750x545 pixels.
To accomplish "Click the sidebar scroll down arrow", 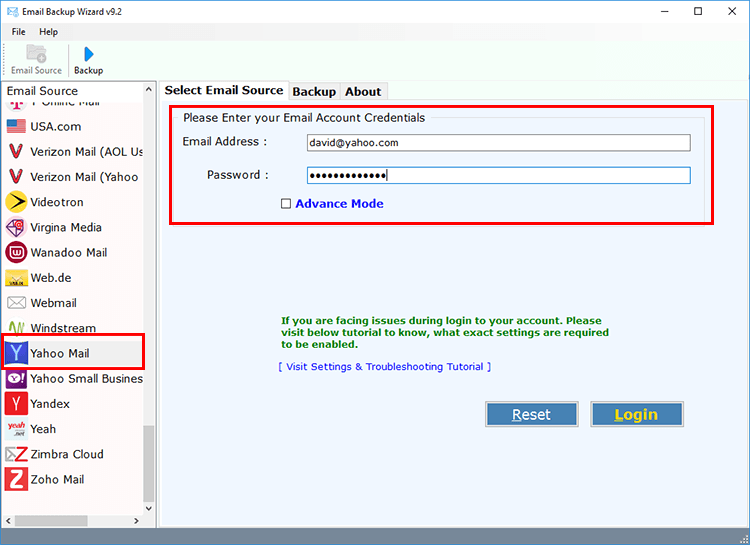I will pyautogui.click(x=149, y=508).
